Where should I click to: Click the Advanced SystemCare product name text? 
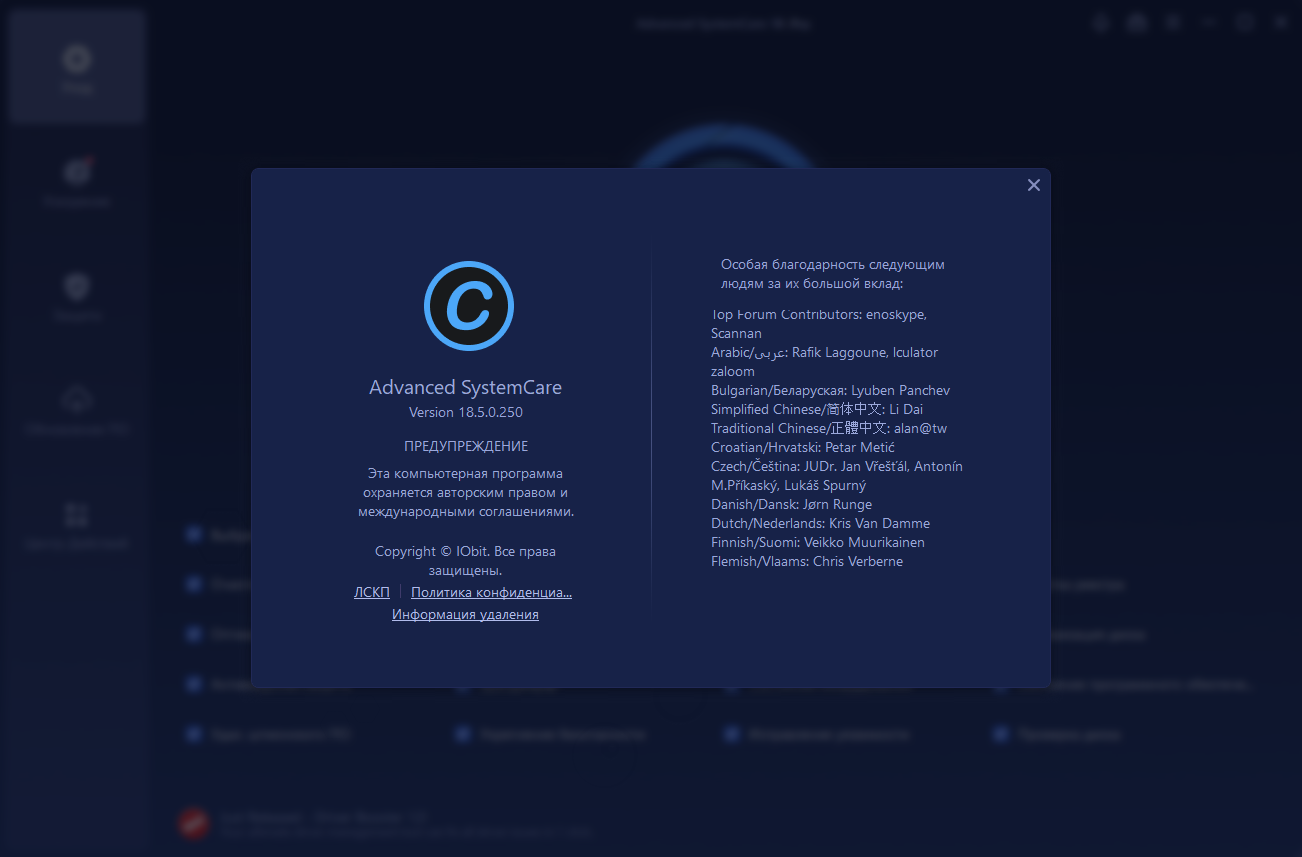(x=466, y=387)
